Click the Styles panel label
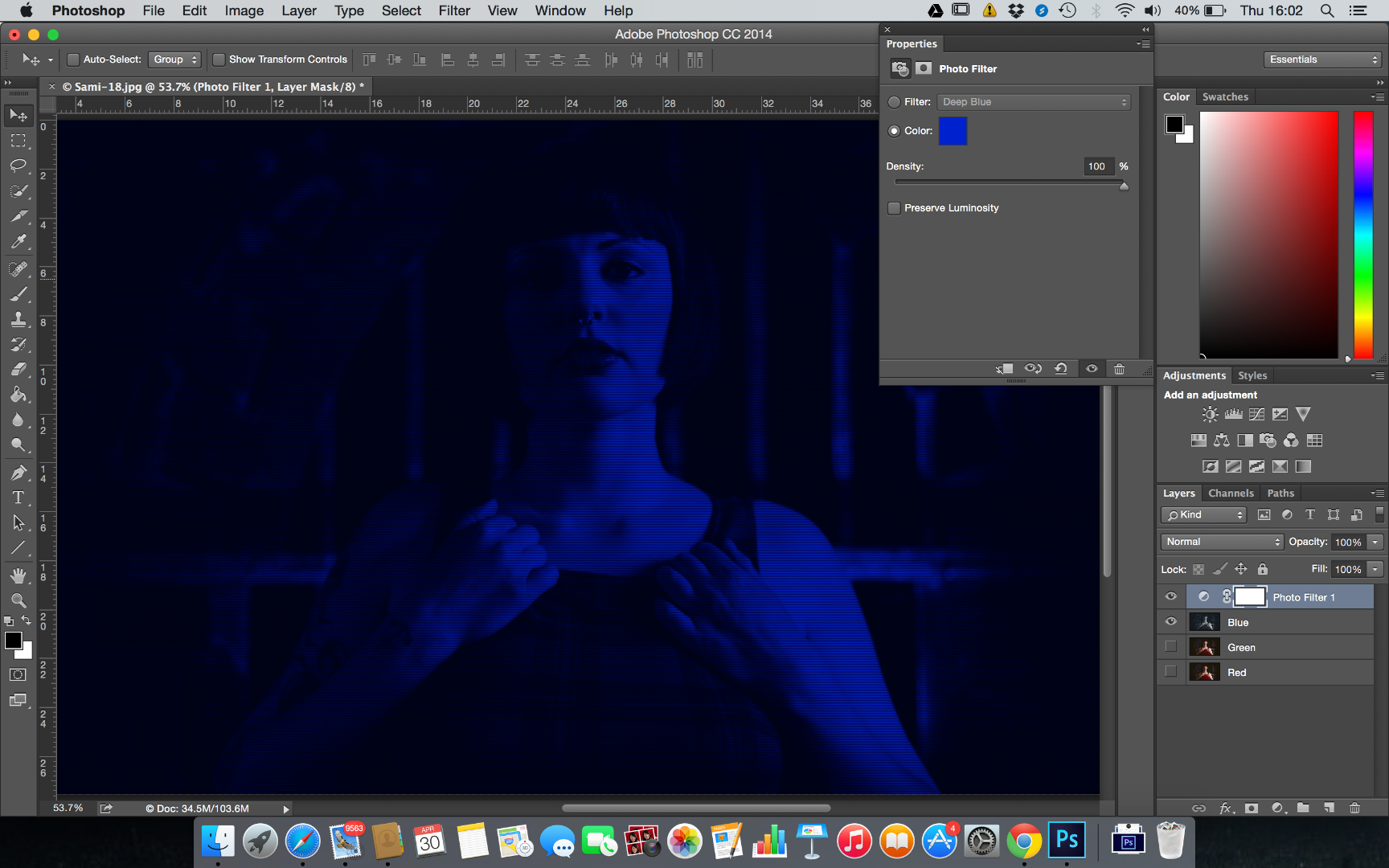Viewport: 1389px width, 868px height. coord(1252,375)
